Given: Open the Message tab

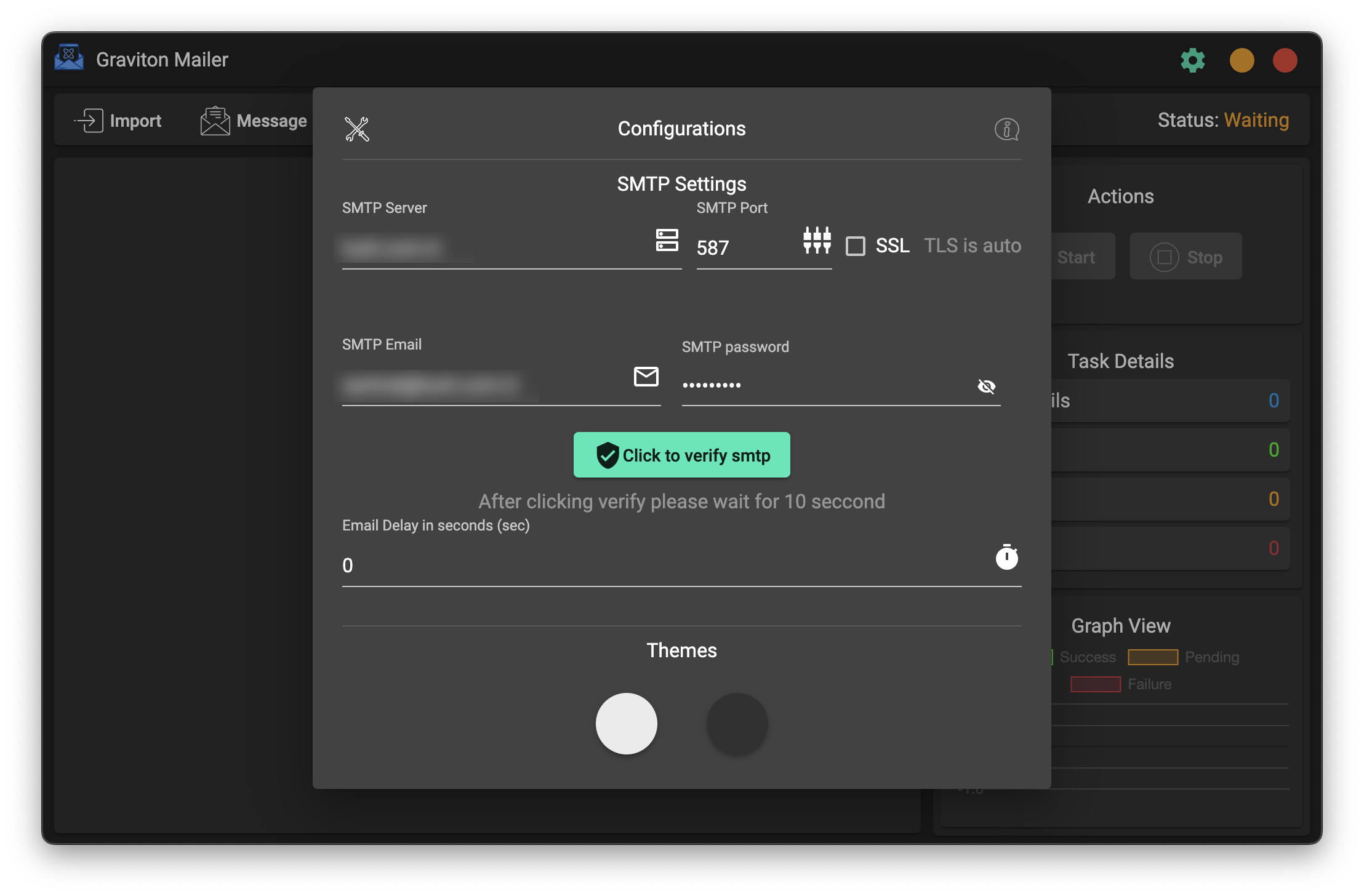Looking at the screenshot, I should point(254,121).
